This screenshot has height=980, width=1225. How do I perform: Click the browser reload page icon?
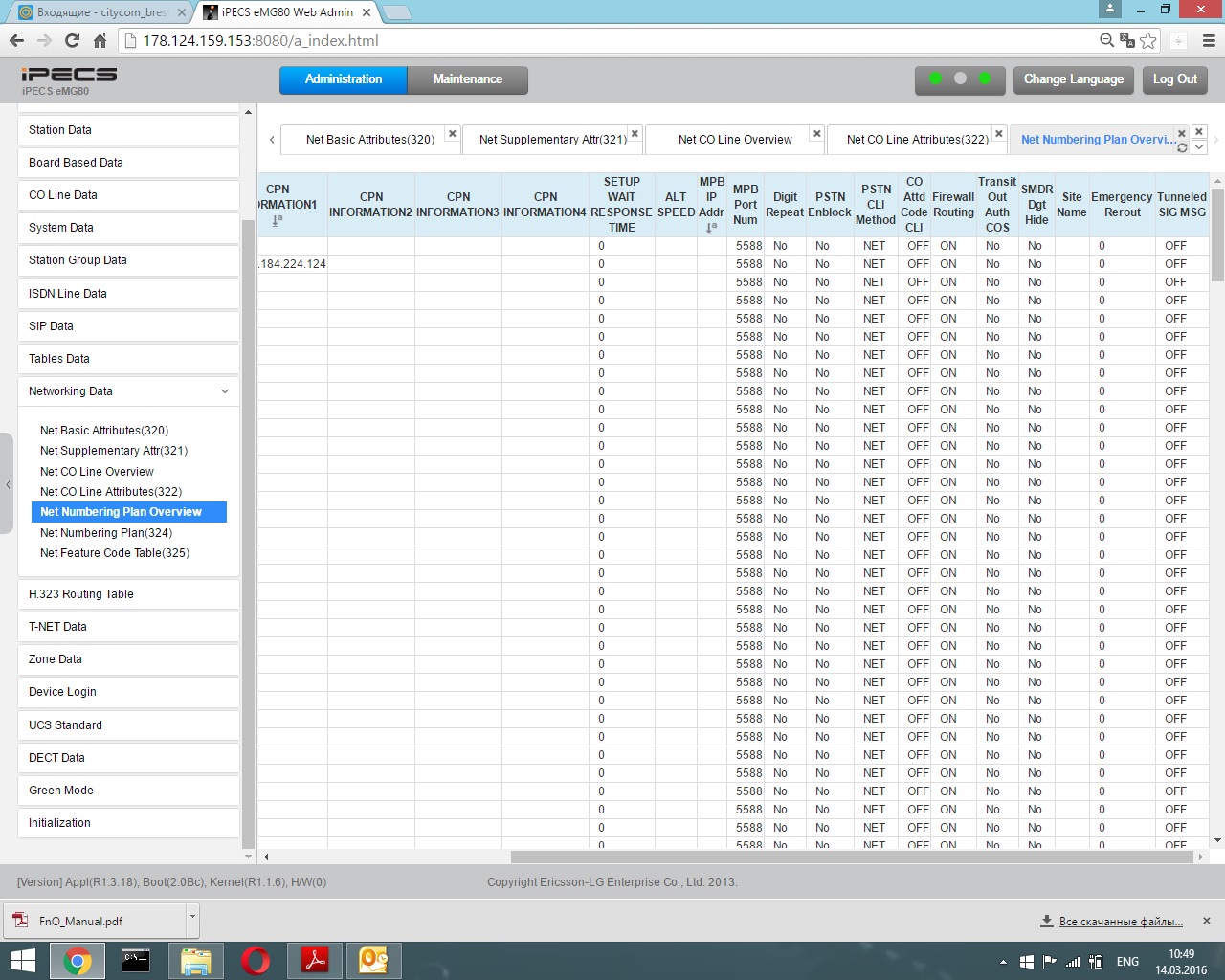pos(72,40)
